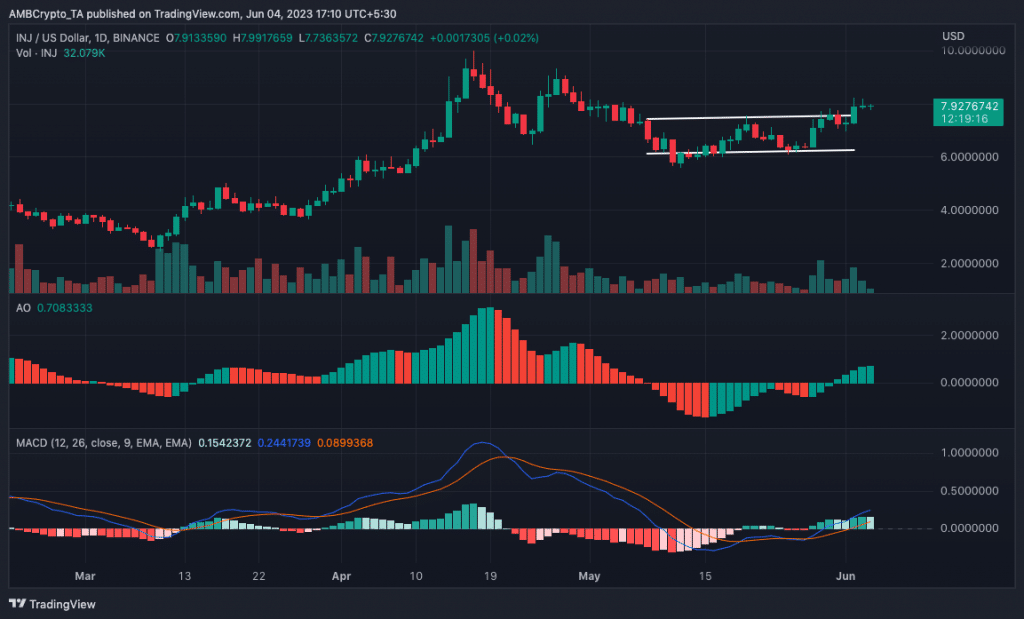The image size is (1024, 619).
Task: Click the AO indicator label
Action: click(24, 308)
